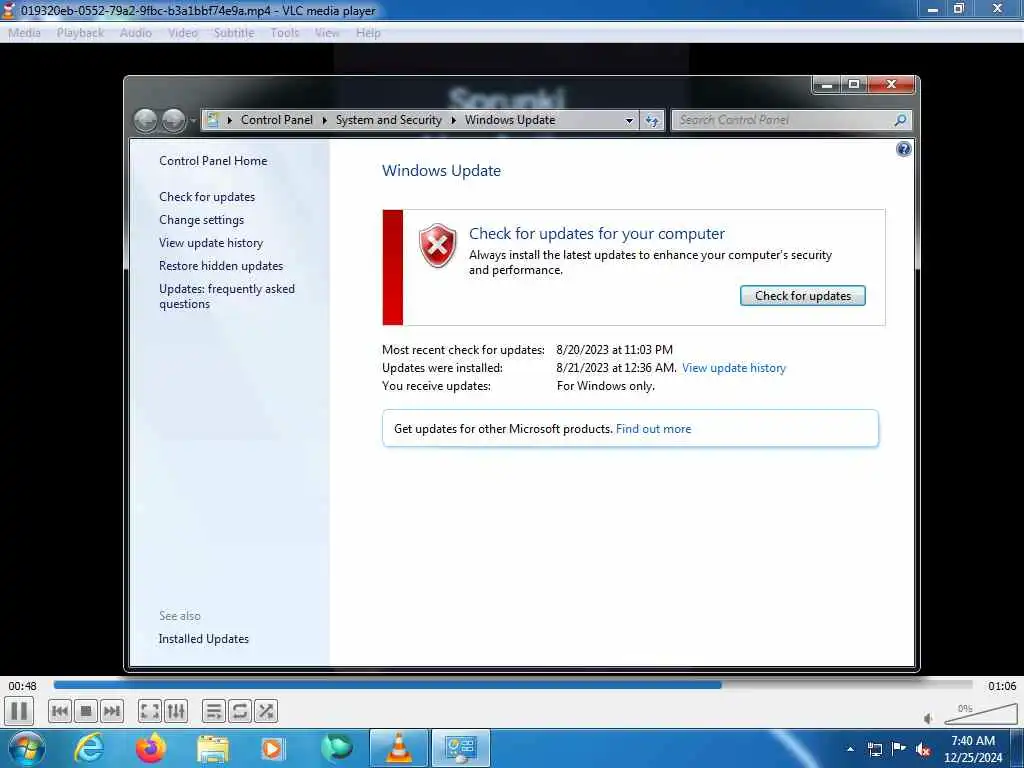Screen dimensions: 1024x768
Task: Click View update history next to install date
Action: click(x=733, y=368)
